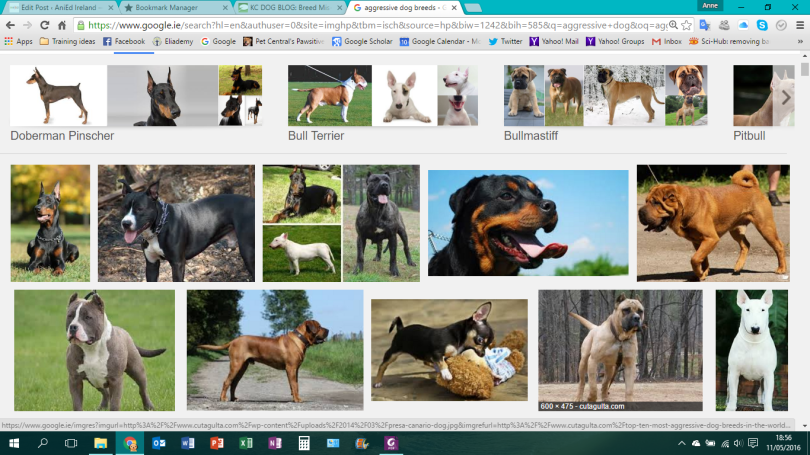Open the Rottweiler close-up image
Image resolution: width=810 pixels, height=455 pixels.
pos(528,222)
